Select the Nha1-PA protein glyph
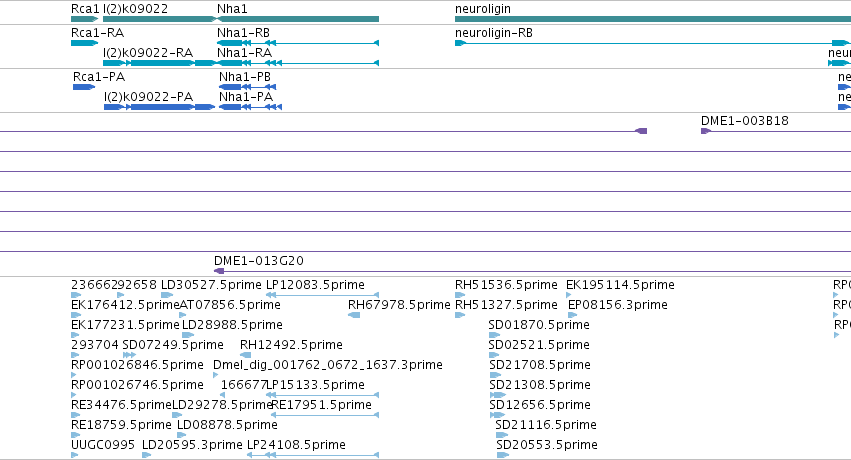Image resolution: width=851 pixels, height=460 pixels. coord(250,107)
